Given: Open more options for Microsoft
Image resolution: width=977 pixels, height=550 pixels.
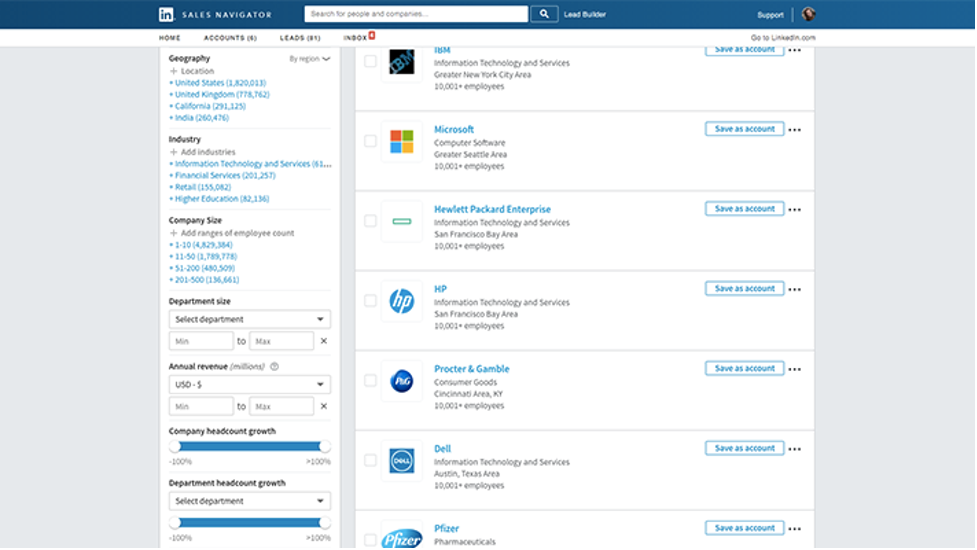Looking at the screenshot, I should pos(795,130).
